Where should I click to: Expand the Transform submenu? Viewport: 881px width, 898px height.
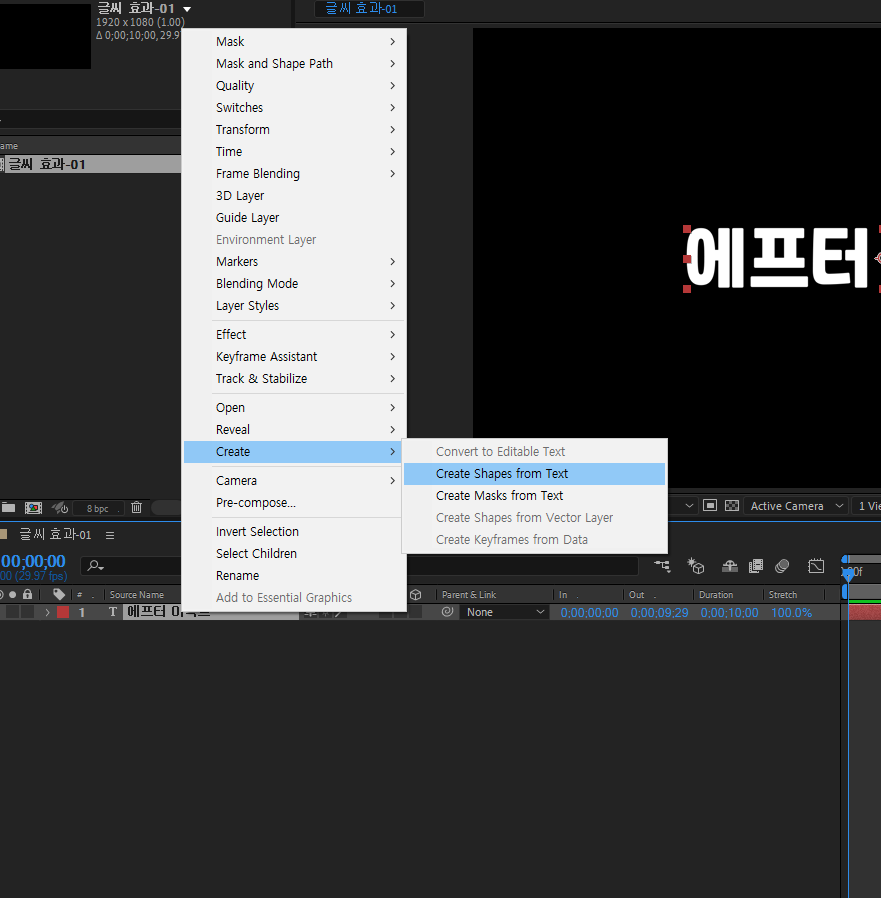[294, 130]
